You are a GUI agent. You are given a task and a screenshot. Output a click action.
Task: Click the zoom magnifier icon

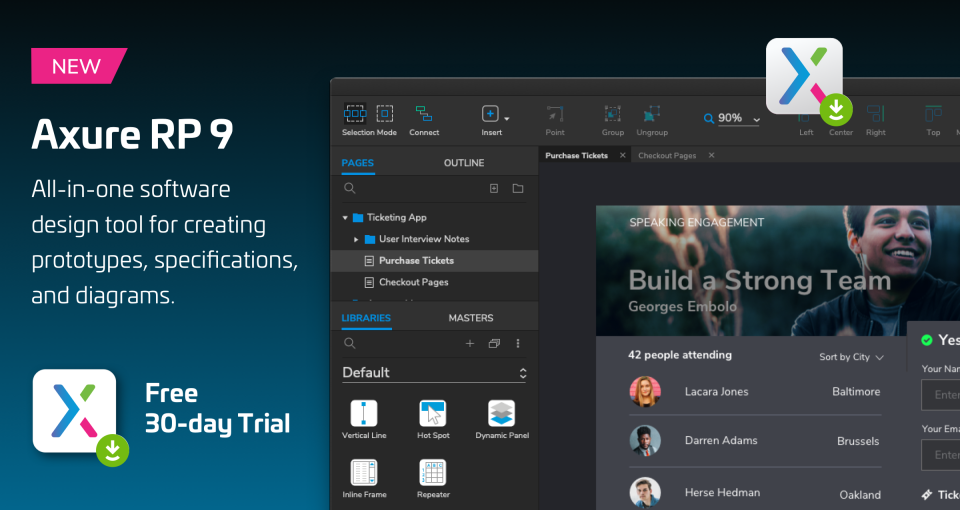tap(708, 119)
